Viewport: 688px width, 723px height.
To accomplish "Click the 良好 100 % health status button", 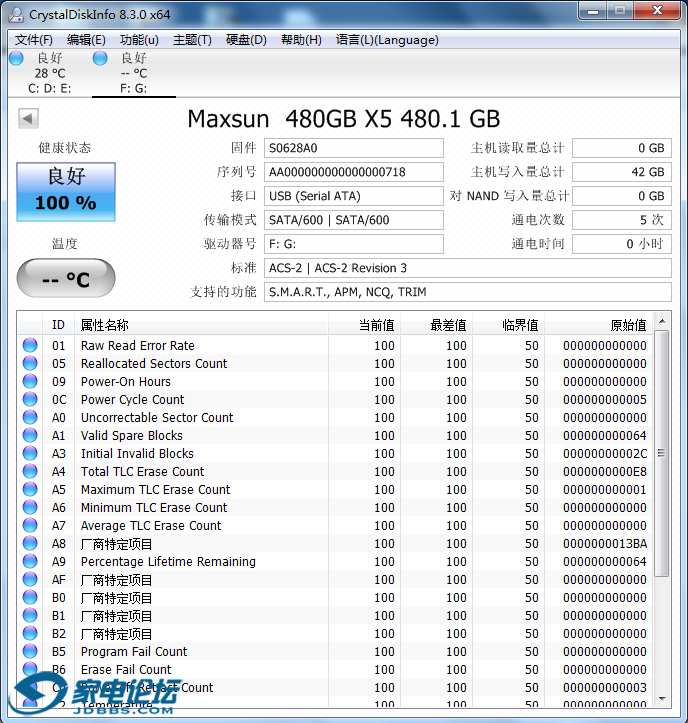I will (x=66, y=191).
